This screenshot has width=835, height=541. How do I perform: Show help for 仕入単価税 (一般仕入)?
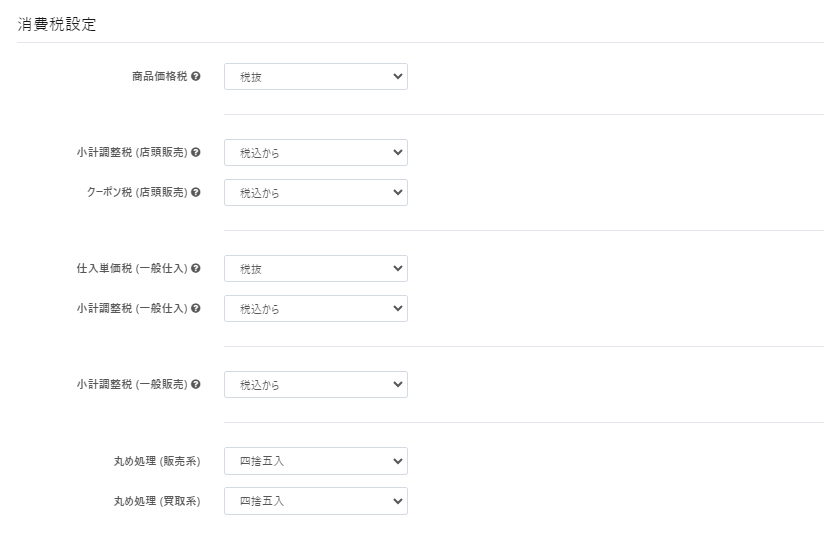(x=195, y=268)
